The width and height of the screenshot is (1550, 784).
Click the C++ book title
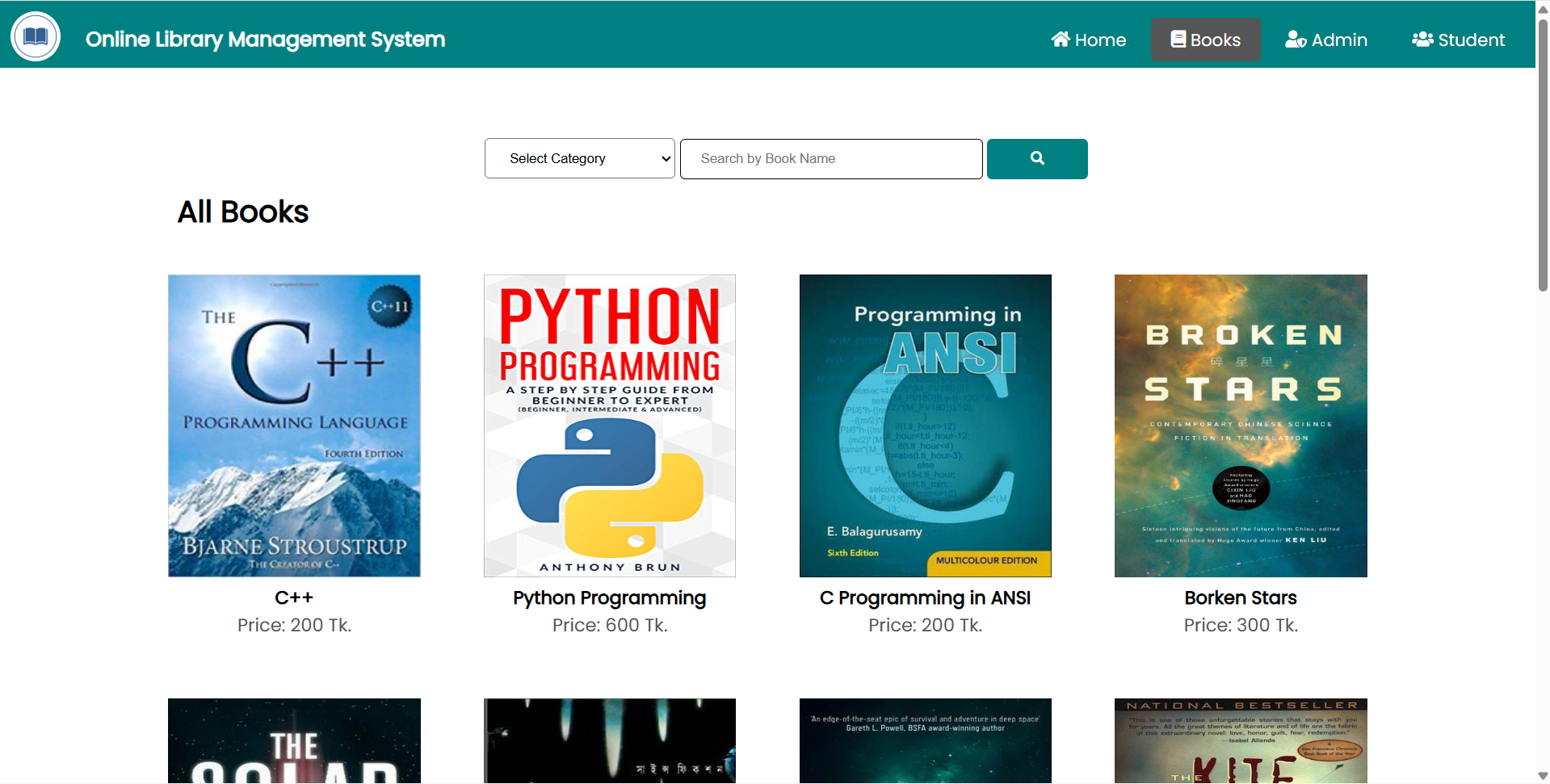pos(294,597)
